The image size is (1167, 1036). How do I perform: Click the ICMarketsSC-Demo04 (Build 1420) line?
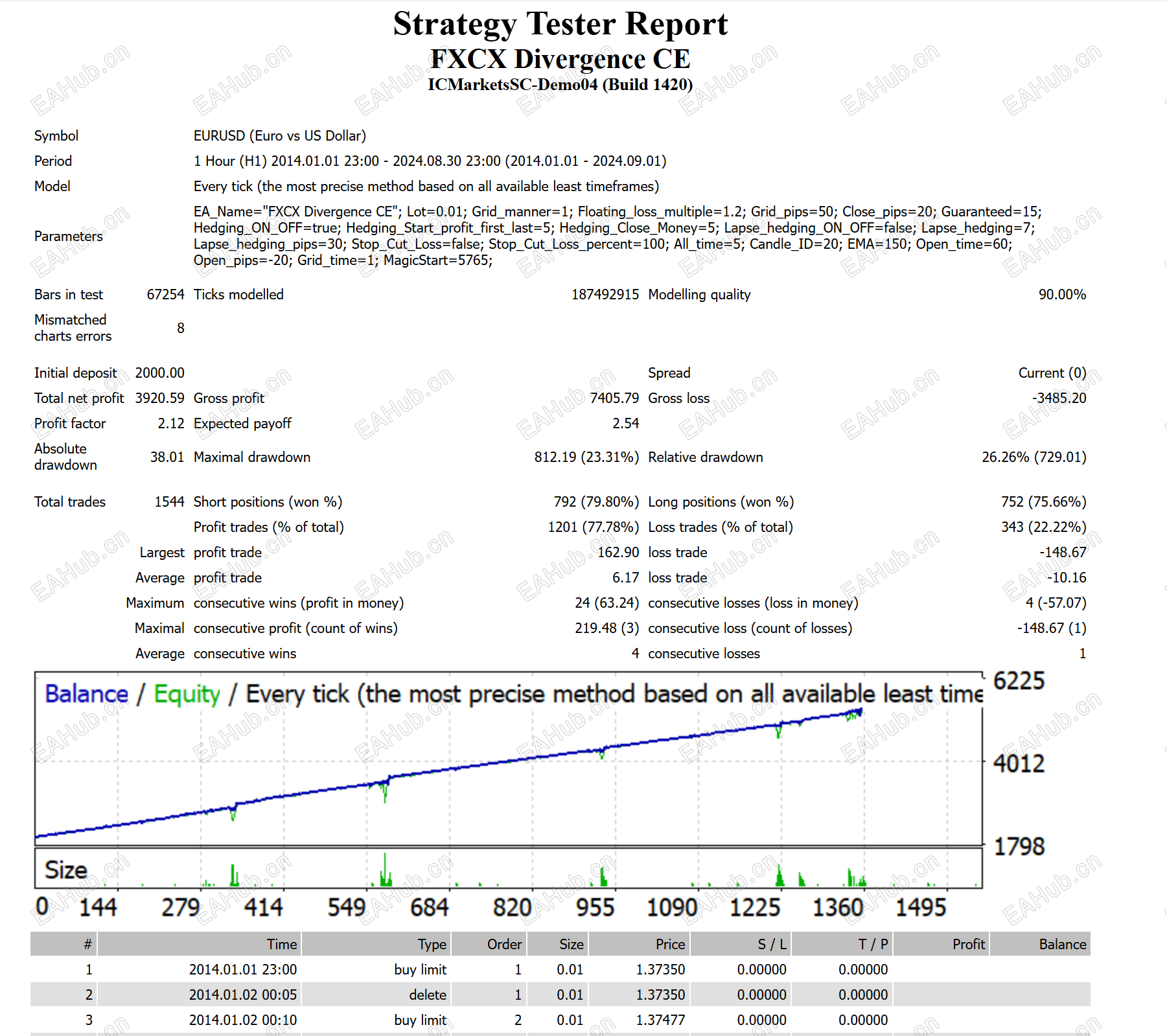coord(560,84)
